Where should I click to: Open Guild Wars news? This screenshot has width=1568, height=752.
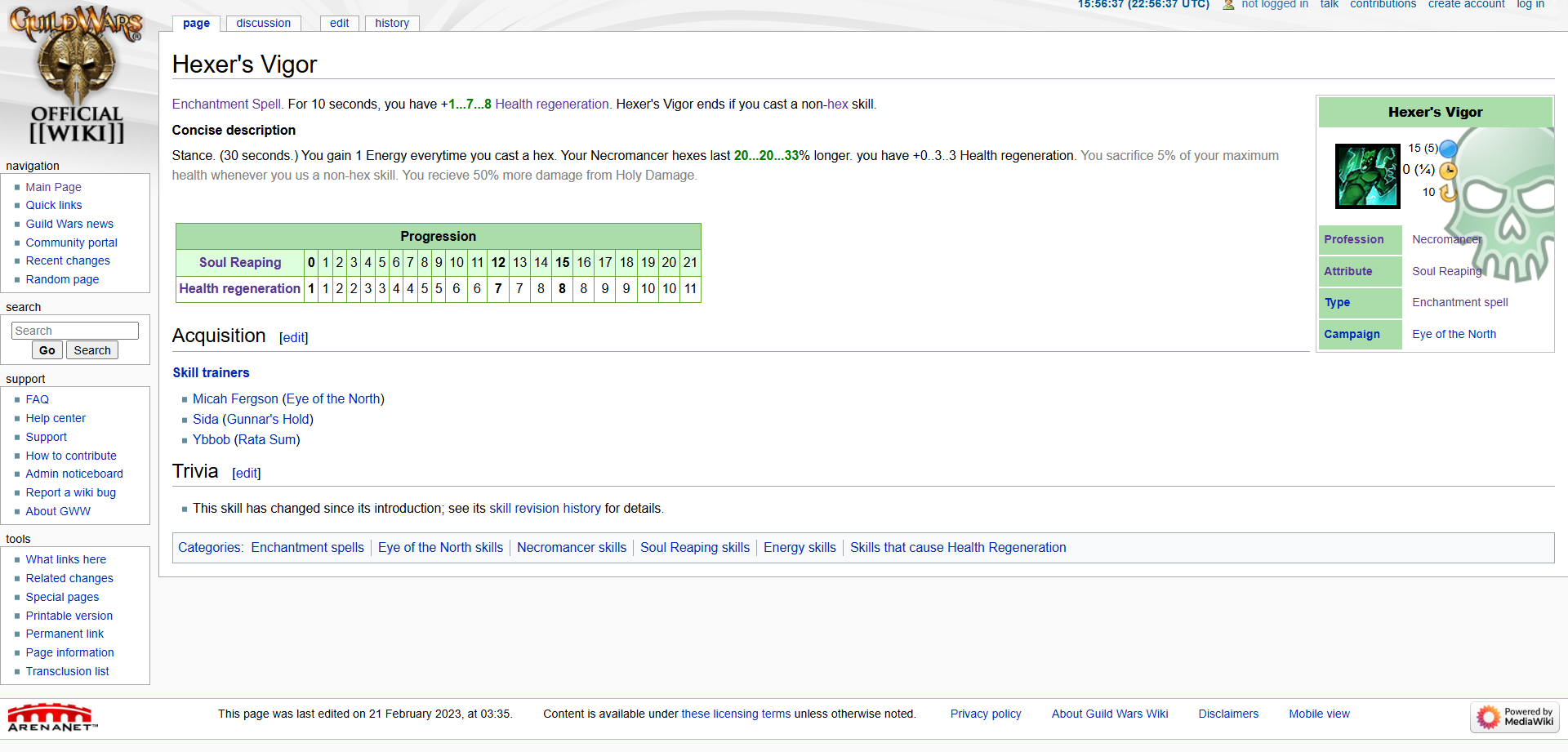69,224
